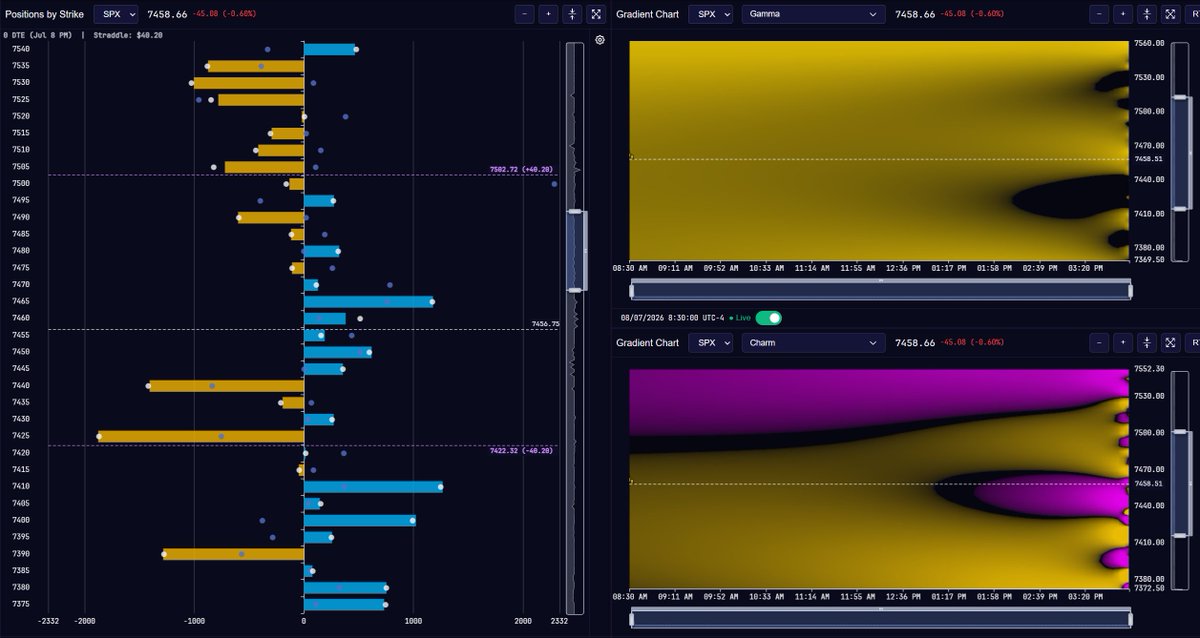Click the 7410 strike blue bar

point(372,487)
